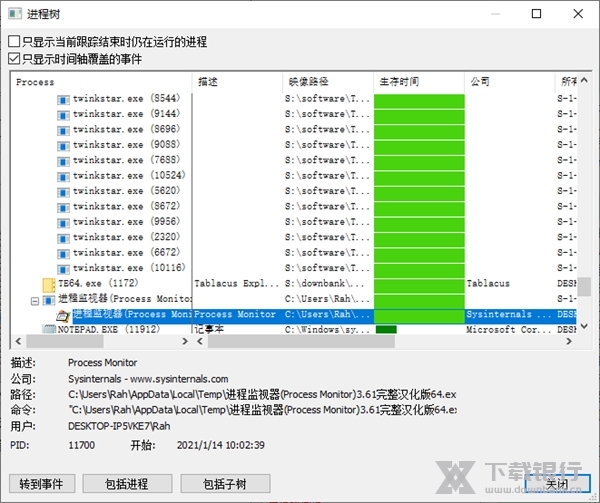Click green lifetime bar of twinkstar.exe (8544)
The height and width of the screenshot is (503, 600).
pyautogui.click(x=419, y=101)
